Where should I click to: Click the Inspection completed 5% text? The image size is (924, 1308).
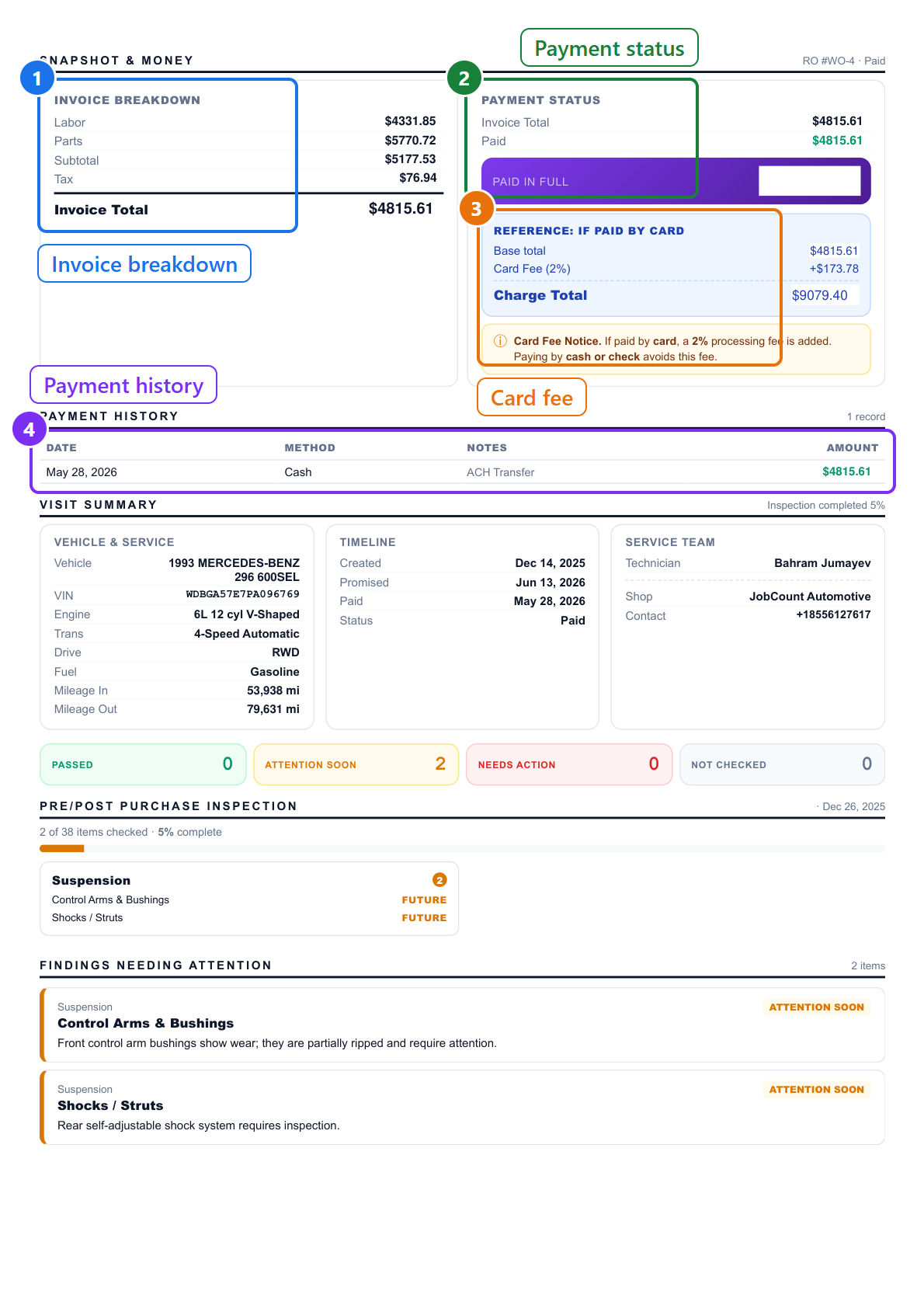[x=826, y=505]
